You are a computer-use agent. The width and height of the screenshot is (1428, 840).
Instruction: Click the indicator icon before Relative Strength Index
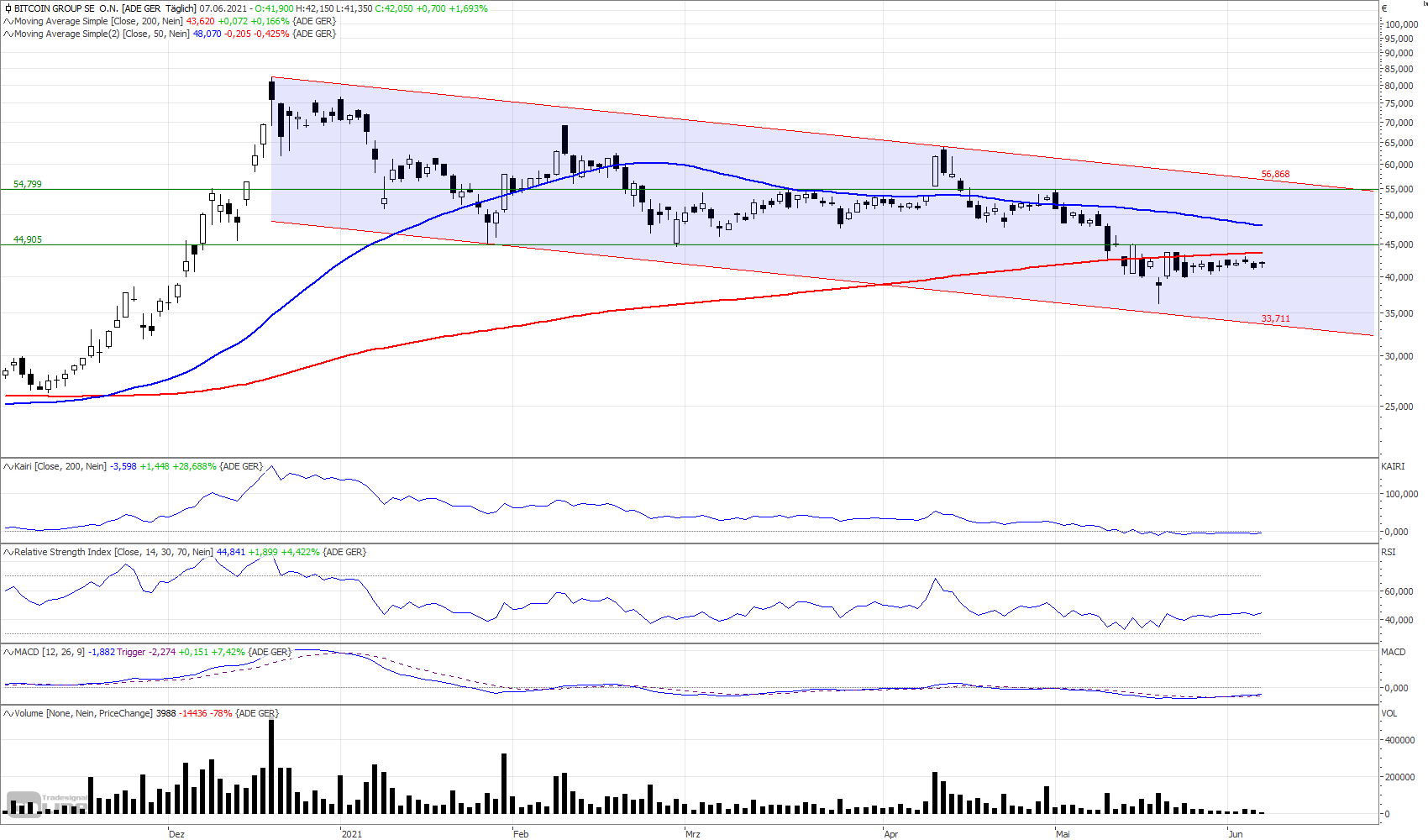pos(8,552)
